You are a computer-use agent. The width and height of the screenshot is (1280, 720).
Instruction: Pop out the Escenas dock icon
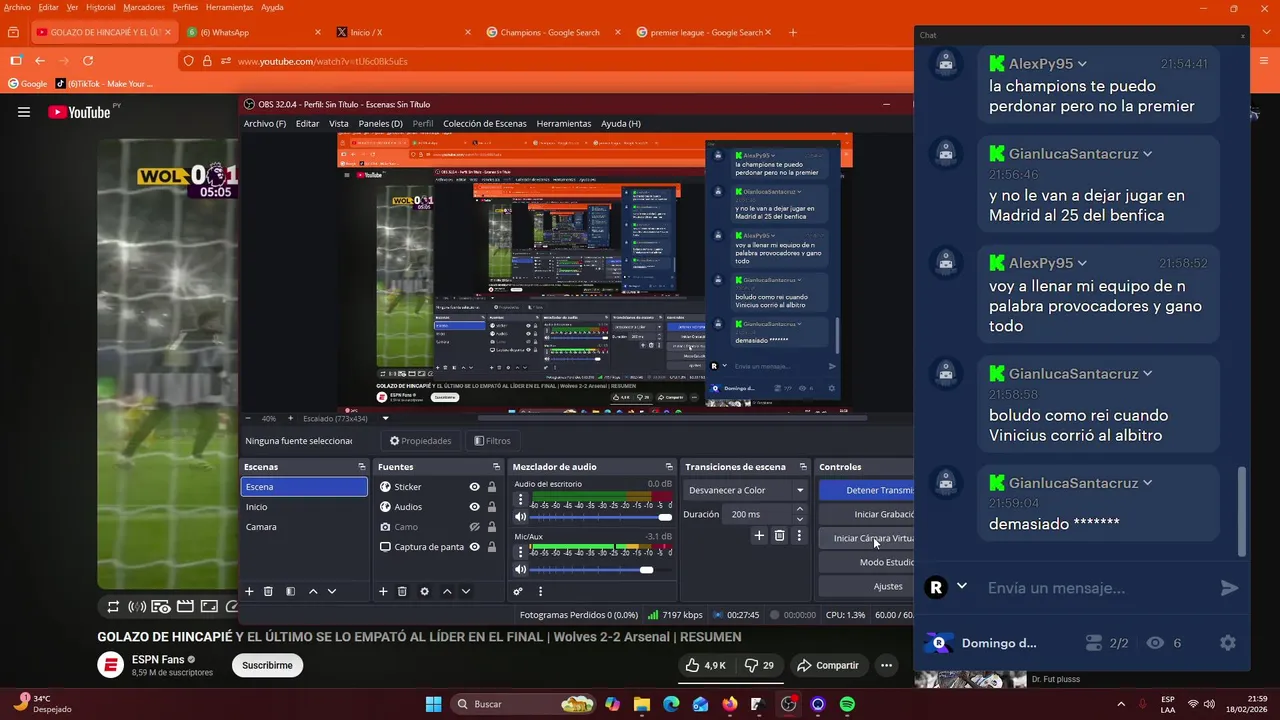[x=362, y=467]
